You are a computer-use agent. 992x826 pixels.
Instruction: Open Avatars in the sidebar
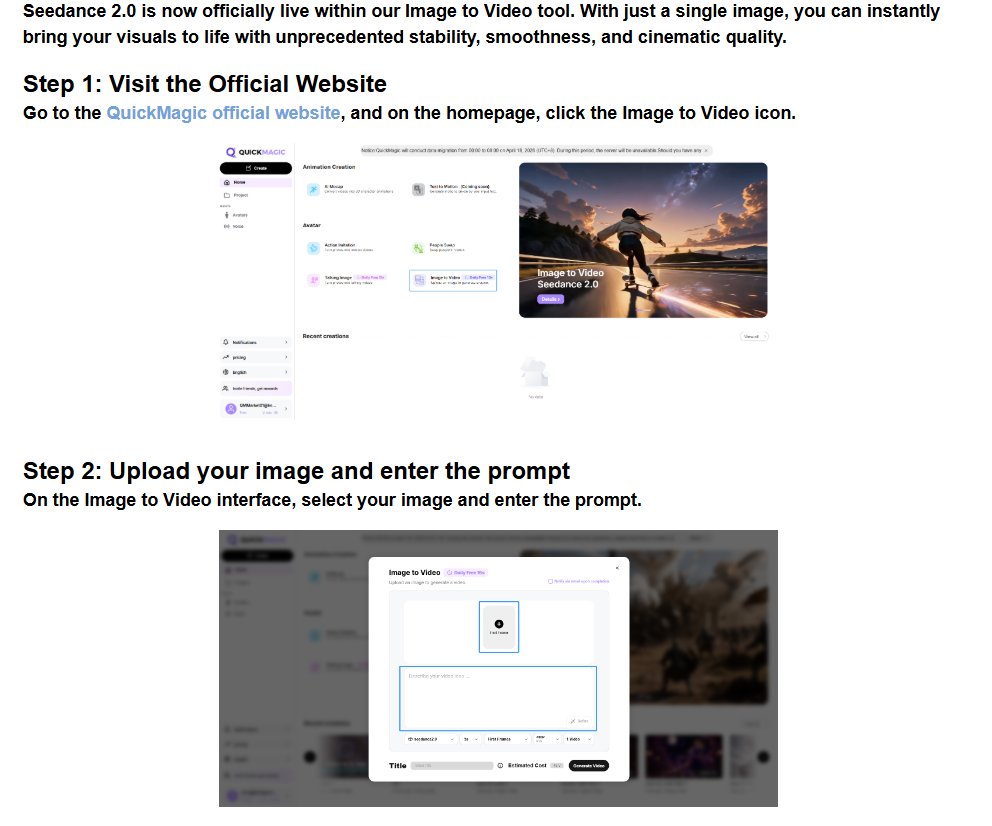(x=235, y=215)
